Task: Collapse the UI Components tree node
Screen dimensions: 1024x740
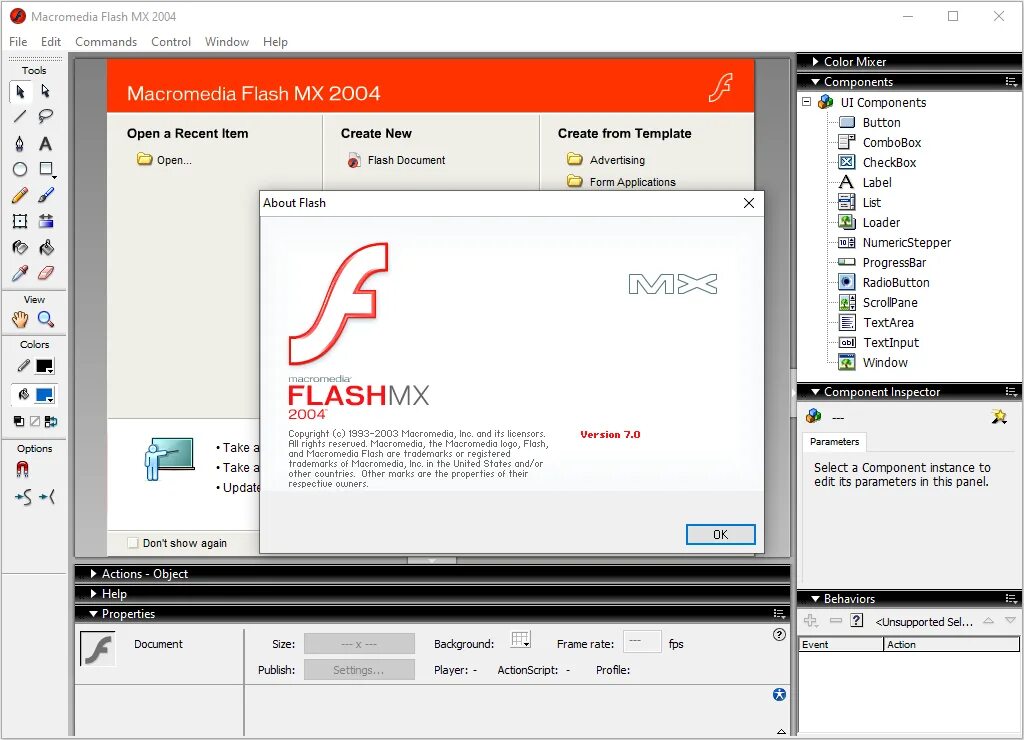Action: click(807, 102)
